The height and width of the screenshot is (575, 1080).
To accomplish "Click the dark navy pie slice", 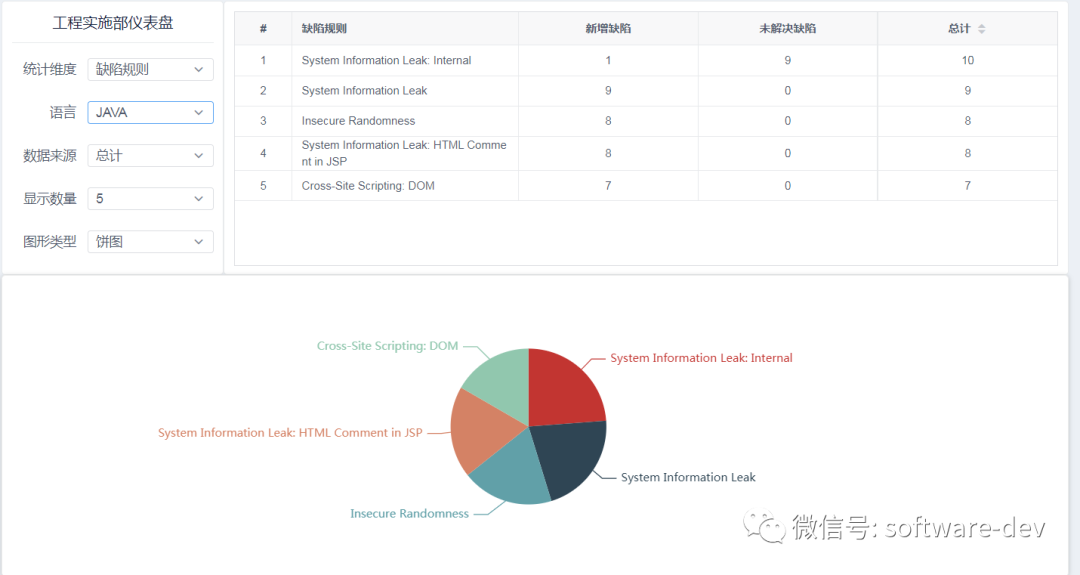I will click(x=568, y=456).
